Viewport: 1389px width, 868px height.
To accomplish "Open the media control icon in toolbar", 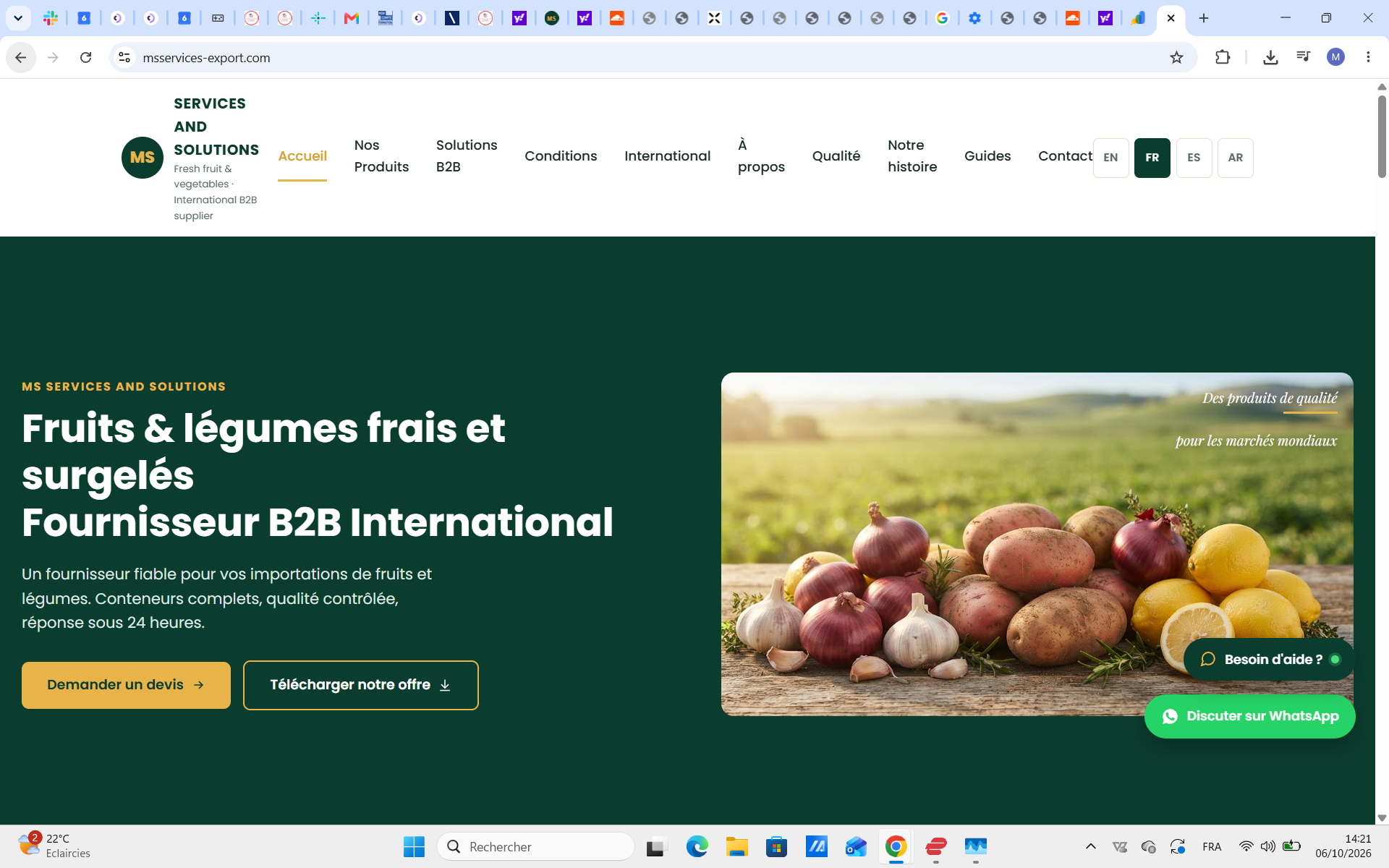I will pos(1304,57).
